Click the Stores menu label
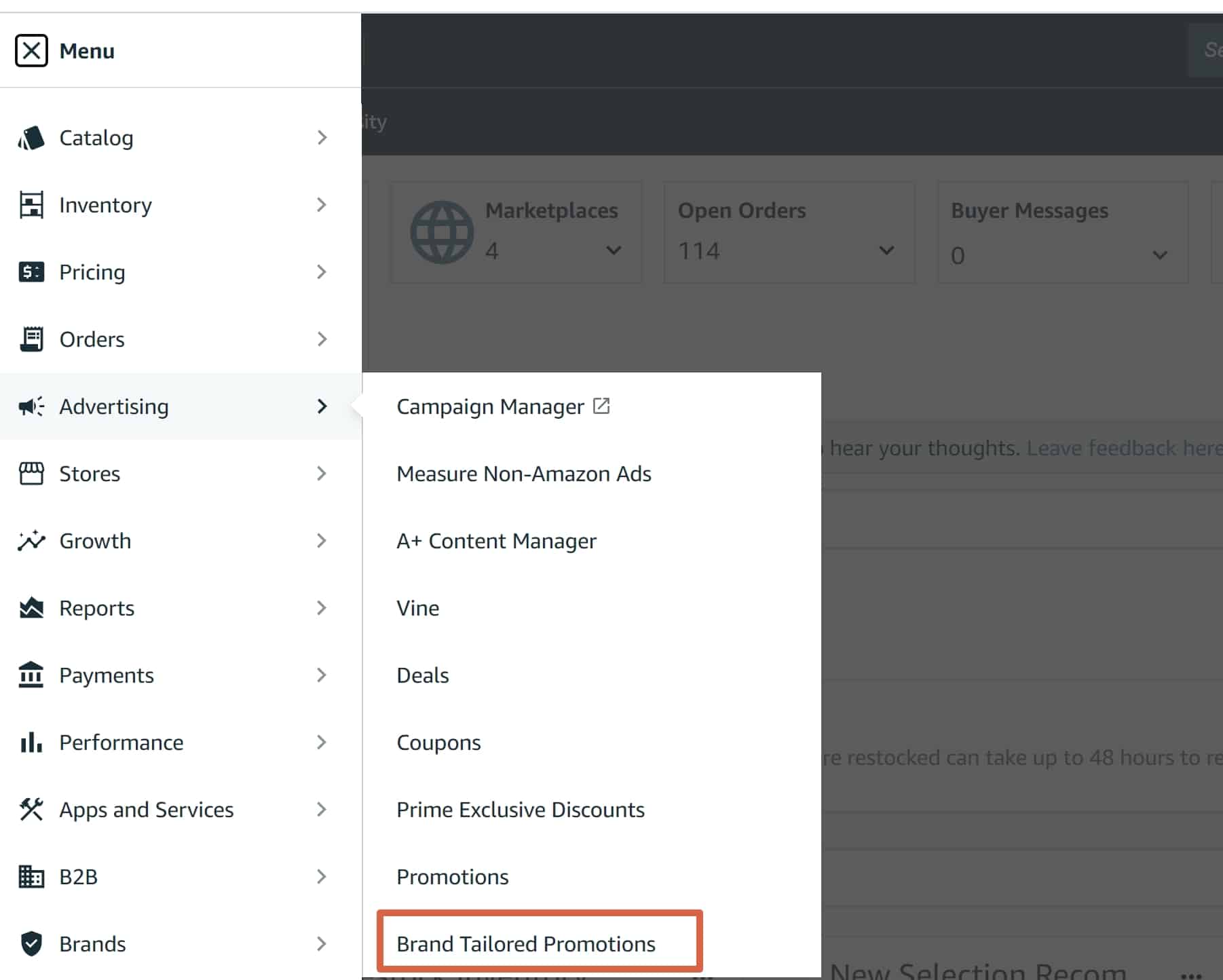This screenshot has width=1223, height=980. 90,474
